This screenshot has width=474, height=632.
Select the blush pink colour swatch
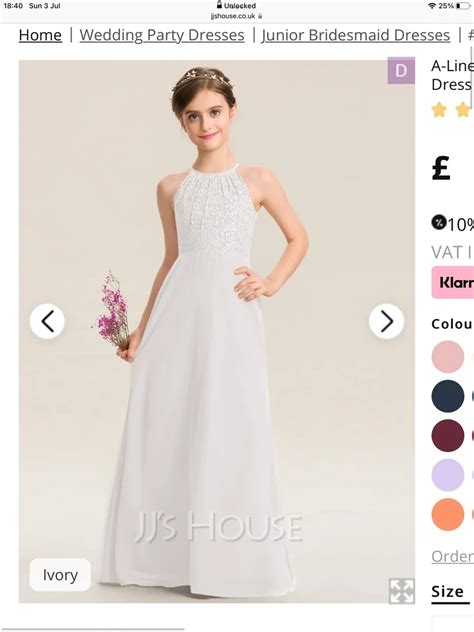(x=447, y=356)
